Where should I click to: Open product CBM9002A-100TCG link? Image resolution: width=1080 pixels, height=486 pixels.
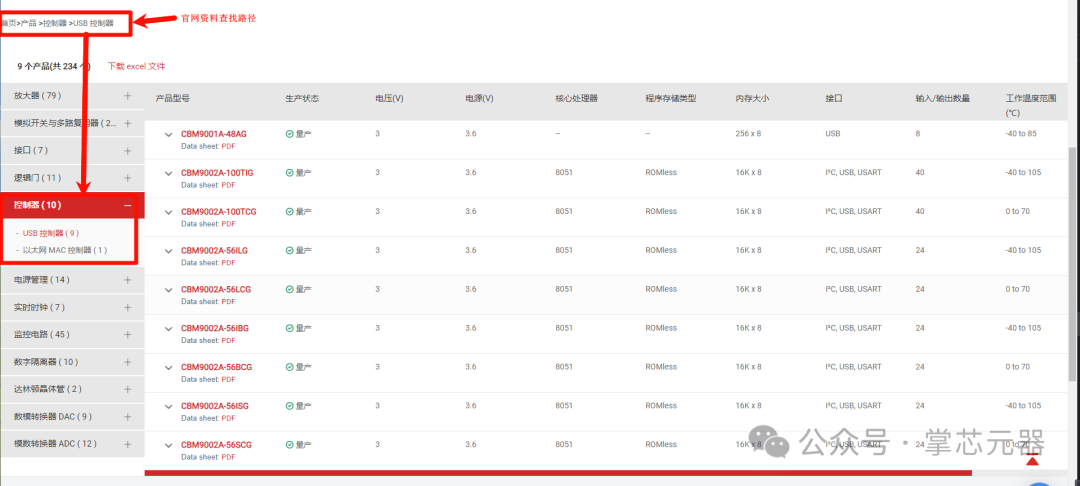tap(218, 211)
